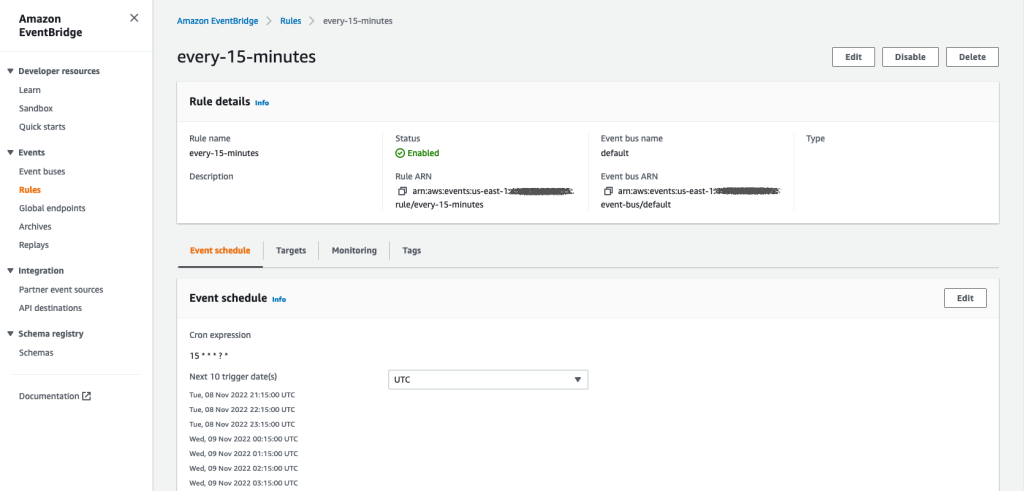Open Quick starts in sidebar
Image resolution: width=1024 pixels, height=491 pixels.
pyautogui.click(x=42, y=127)
